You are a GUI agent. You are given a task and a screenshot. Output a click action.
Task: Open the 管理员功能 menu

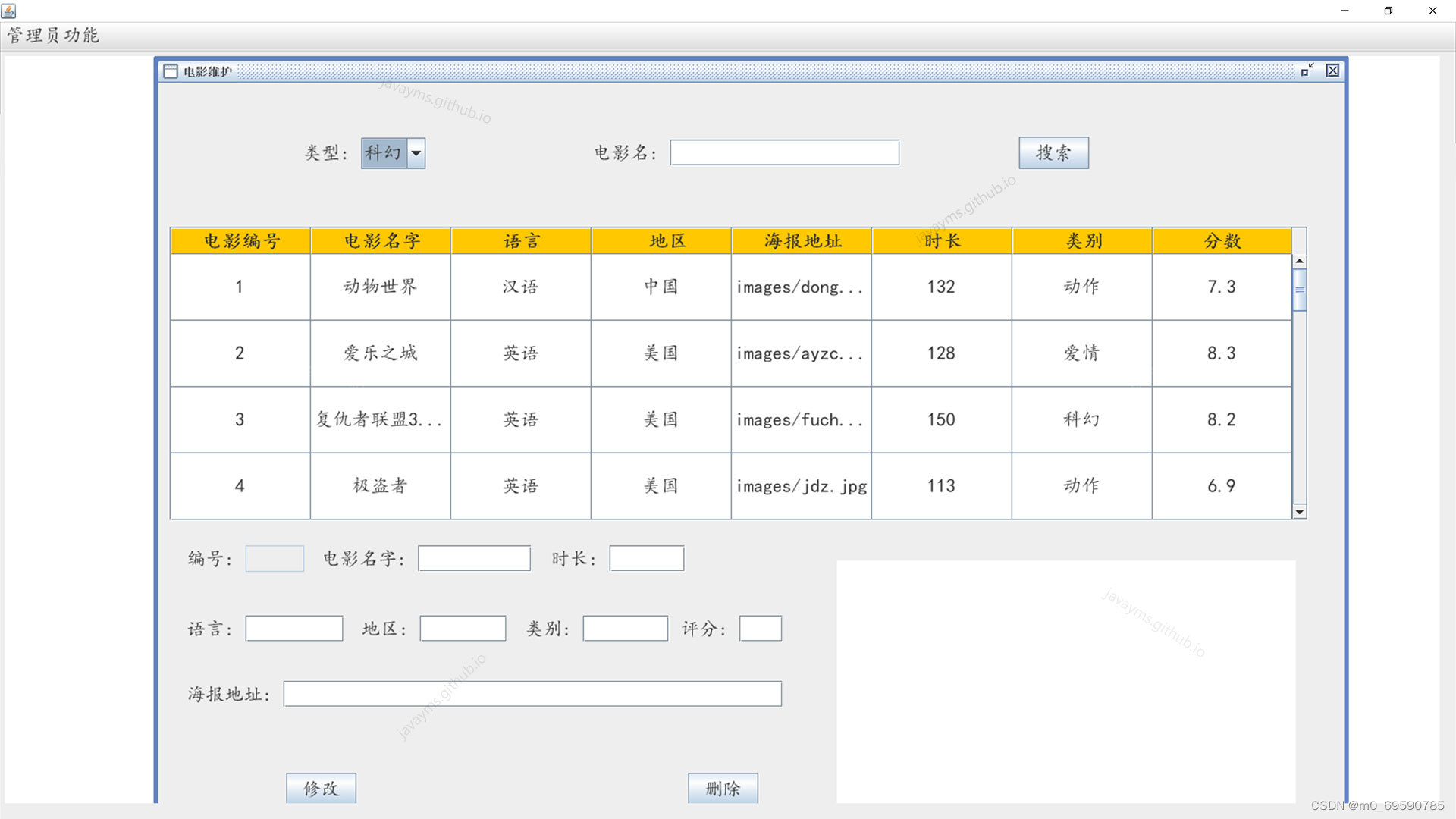(x=53, y=36)
